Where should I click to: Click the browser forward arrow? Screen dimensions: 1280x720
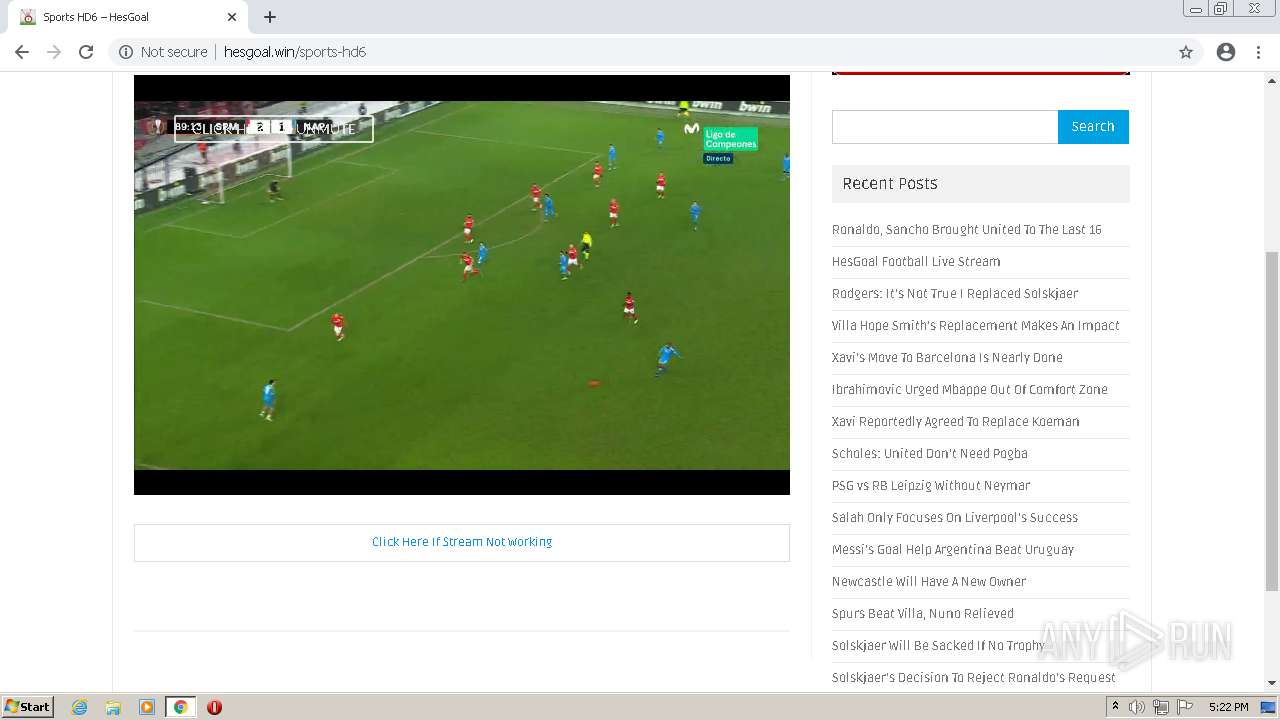(54, 52)
